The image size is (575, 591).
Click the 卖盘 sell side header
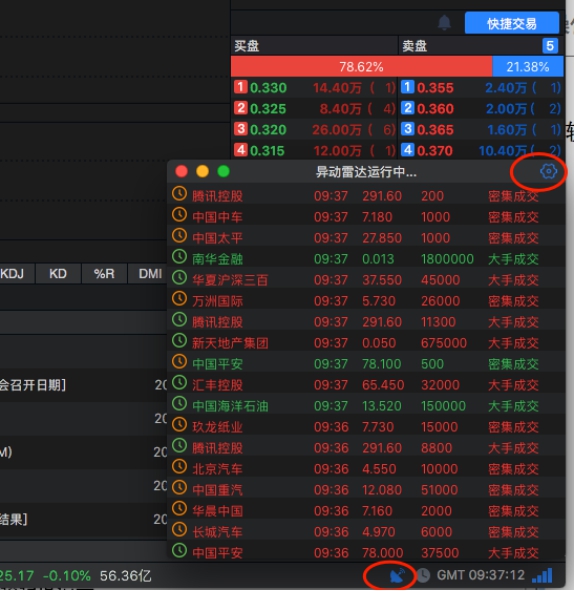coord(414,46)
